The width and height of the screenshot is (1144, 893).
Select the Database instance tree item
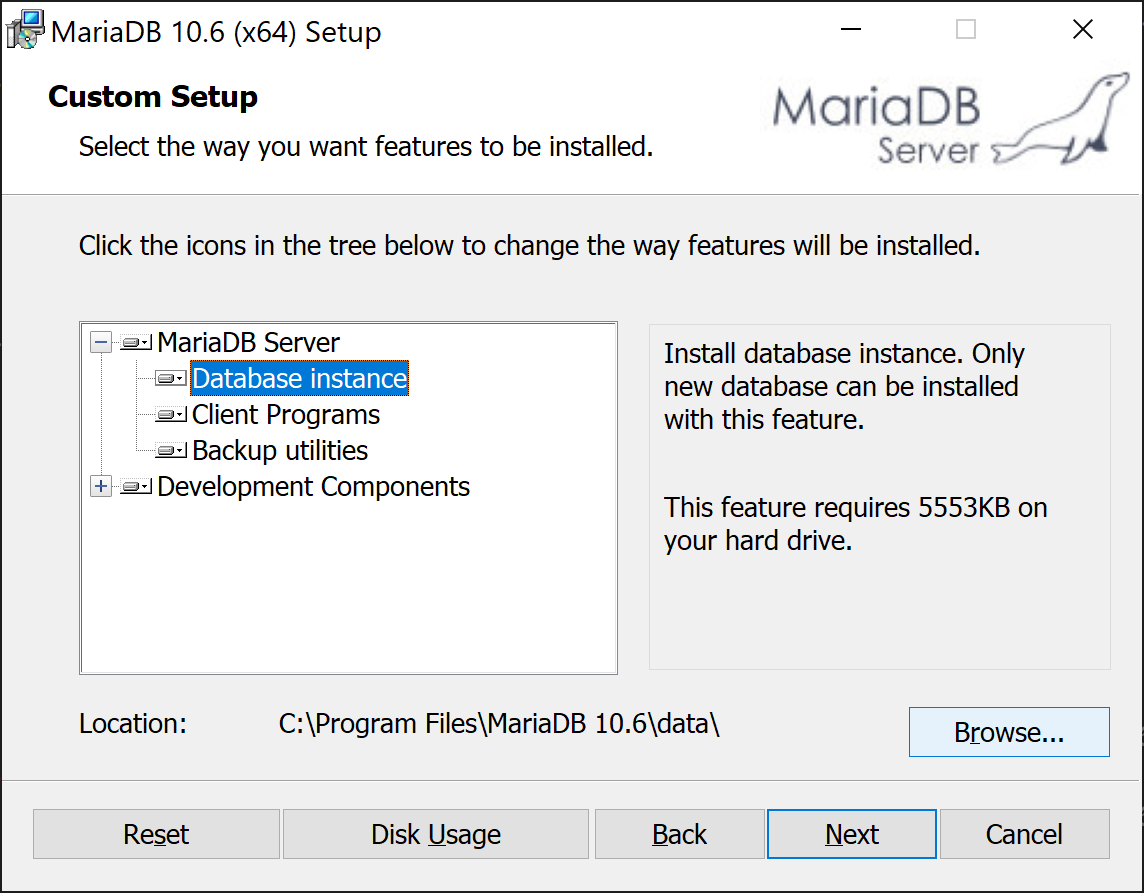tap(299, 379)
